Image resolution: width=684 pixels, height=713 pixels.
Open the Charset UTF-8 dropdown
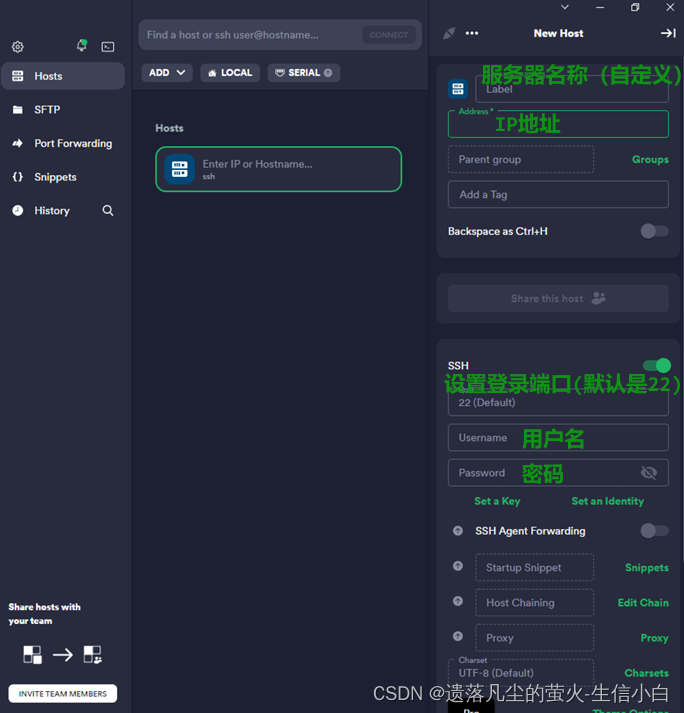pyautogui.click(x=520, y=672)
